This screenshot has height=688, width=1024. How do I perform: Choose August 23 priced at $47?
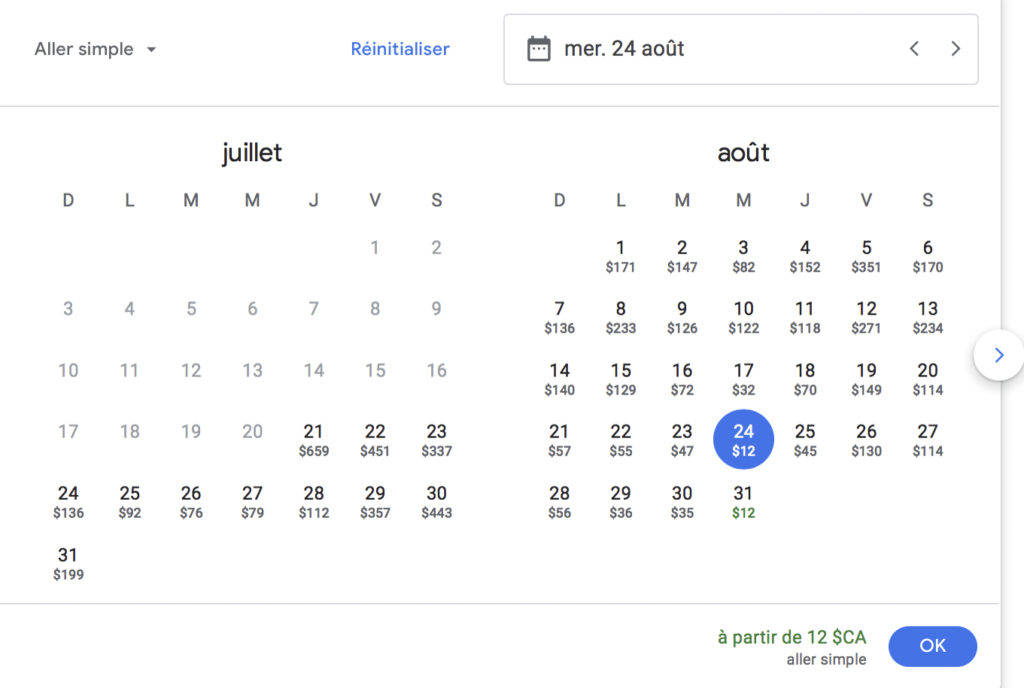point(682,440)
